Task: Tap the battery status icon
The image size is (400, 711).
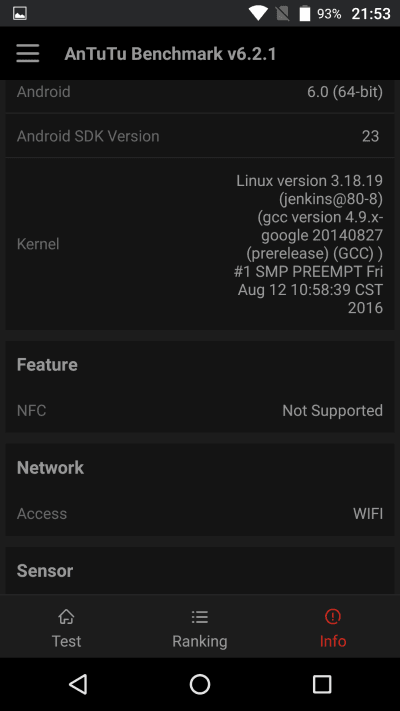Action: pos(305,13)
